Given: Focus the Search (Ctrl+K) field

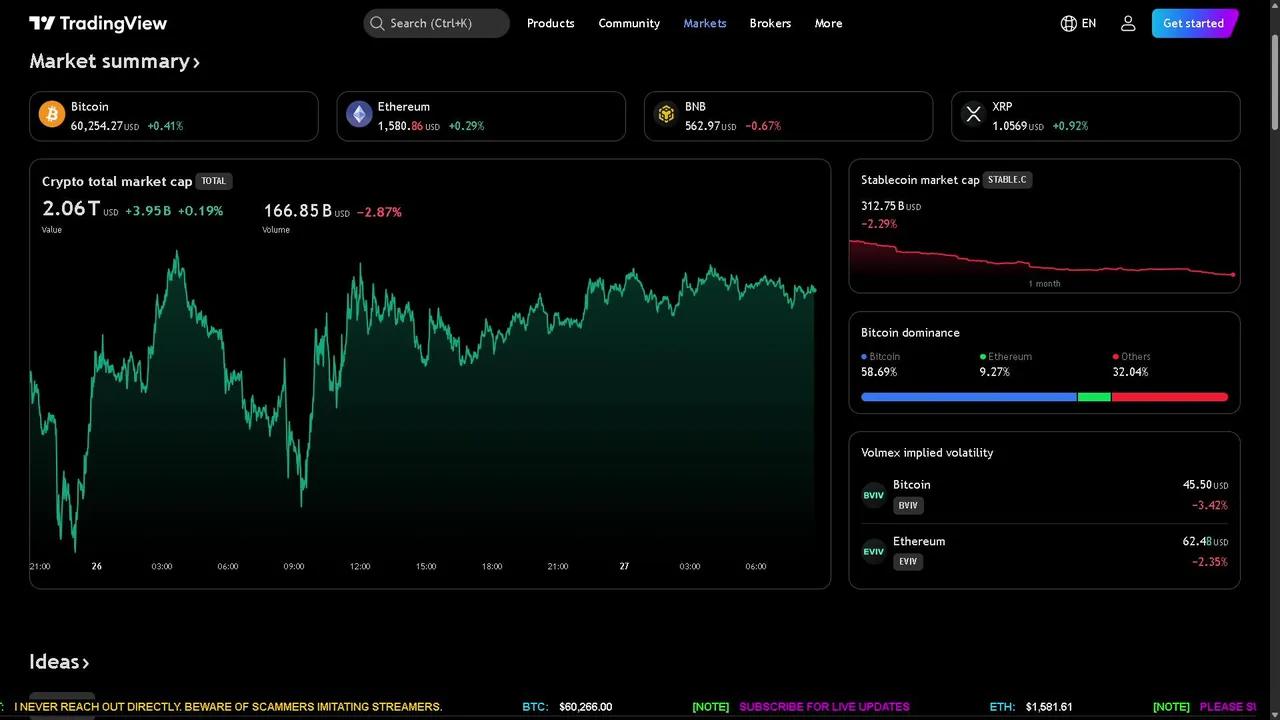Looking at the screenshot, I should click(436, 23).
